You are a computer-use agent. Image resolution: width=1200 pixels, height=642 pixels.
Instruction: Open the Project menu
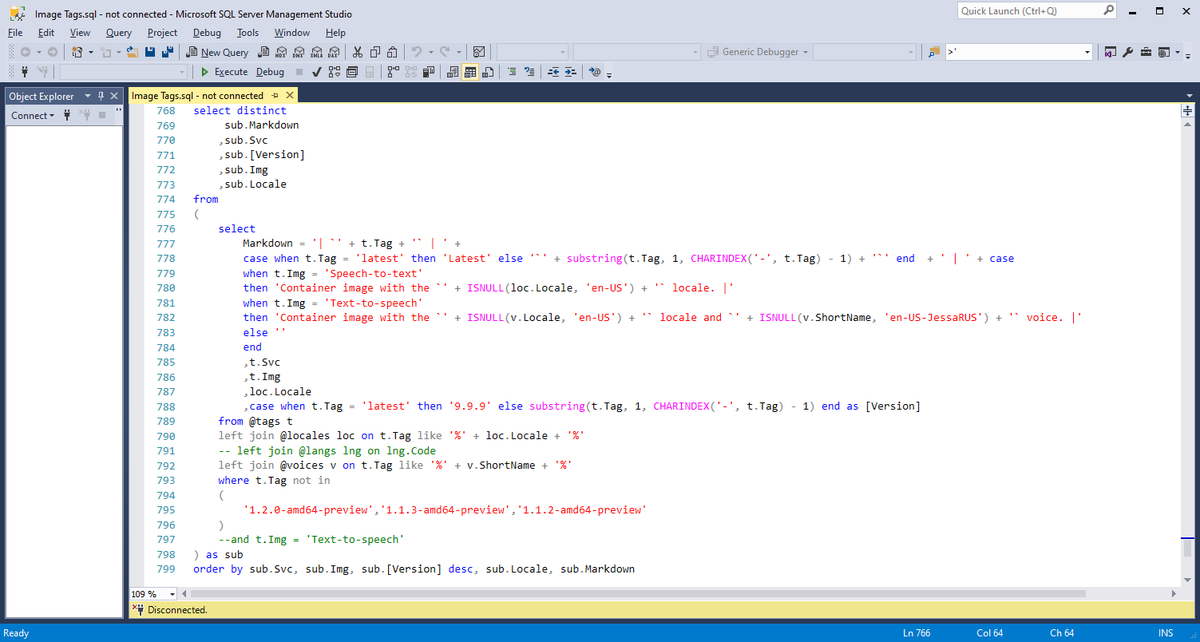163,32
